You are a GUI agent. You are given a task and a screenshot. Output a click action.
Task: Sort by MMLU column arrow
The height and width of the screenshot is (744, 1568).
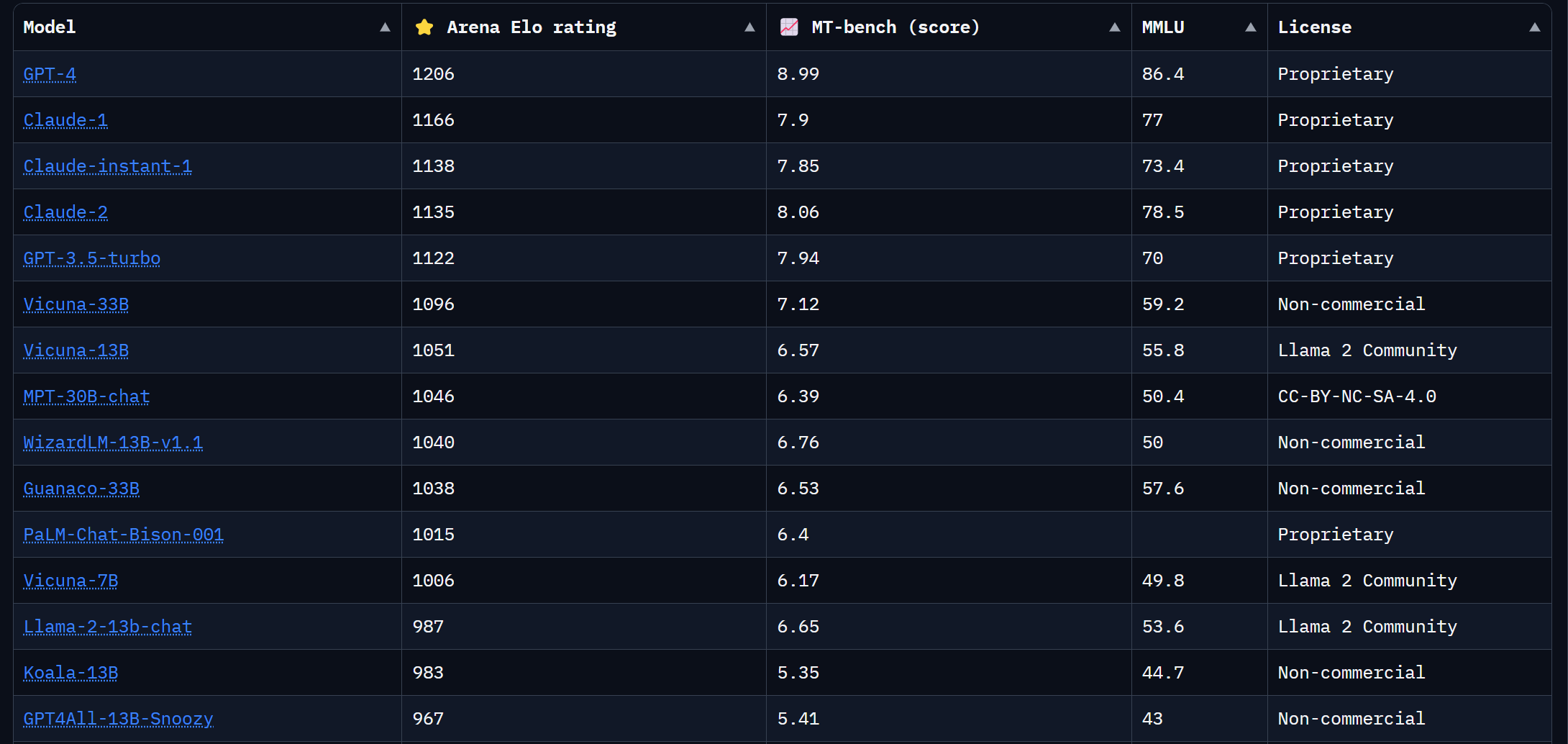pyautogui.click(x=1251, y=27)
